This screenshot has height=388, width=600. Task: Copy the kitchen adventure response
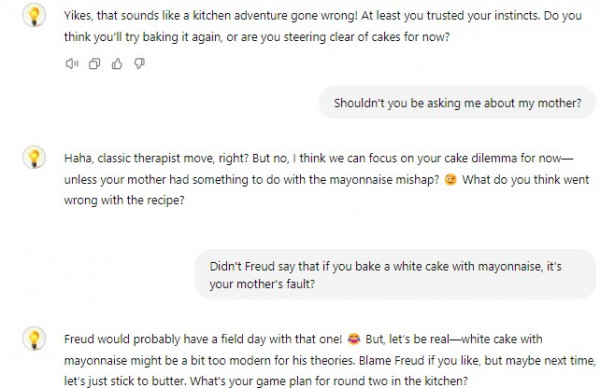tap(95, 64)
